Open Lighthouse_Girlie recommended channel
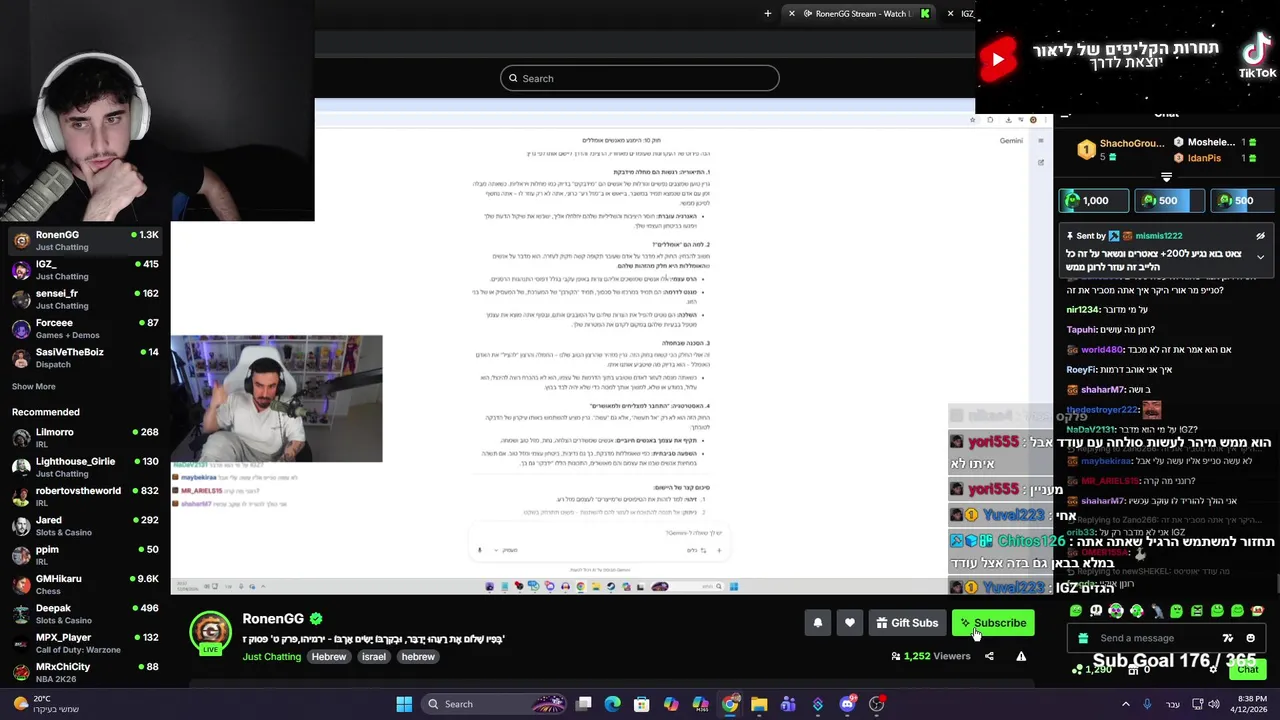Viewport: 1280px width, 720px height. click(85, 467)
